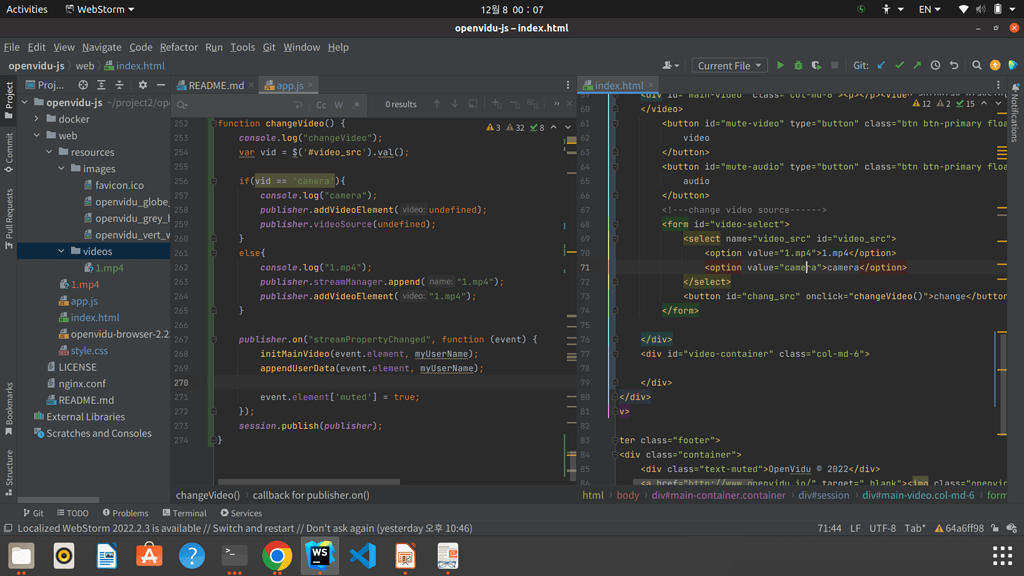1024x576 pixels.
Task: Click the Git update project arrow
Action: tap(881, 66)
